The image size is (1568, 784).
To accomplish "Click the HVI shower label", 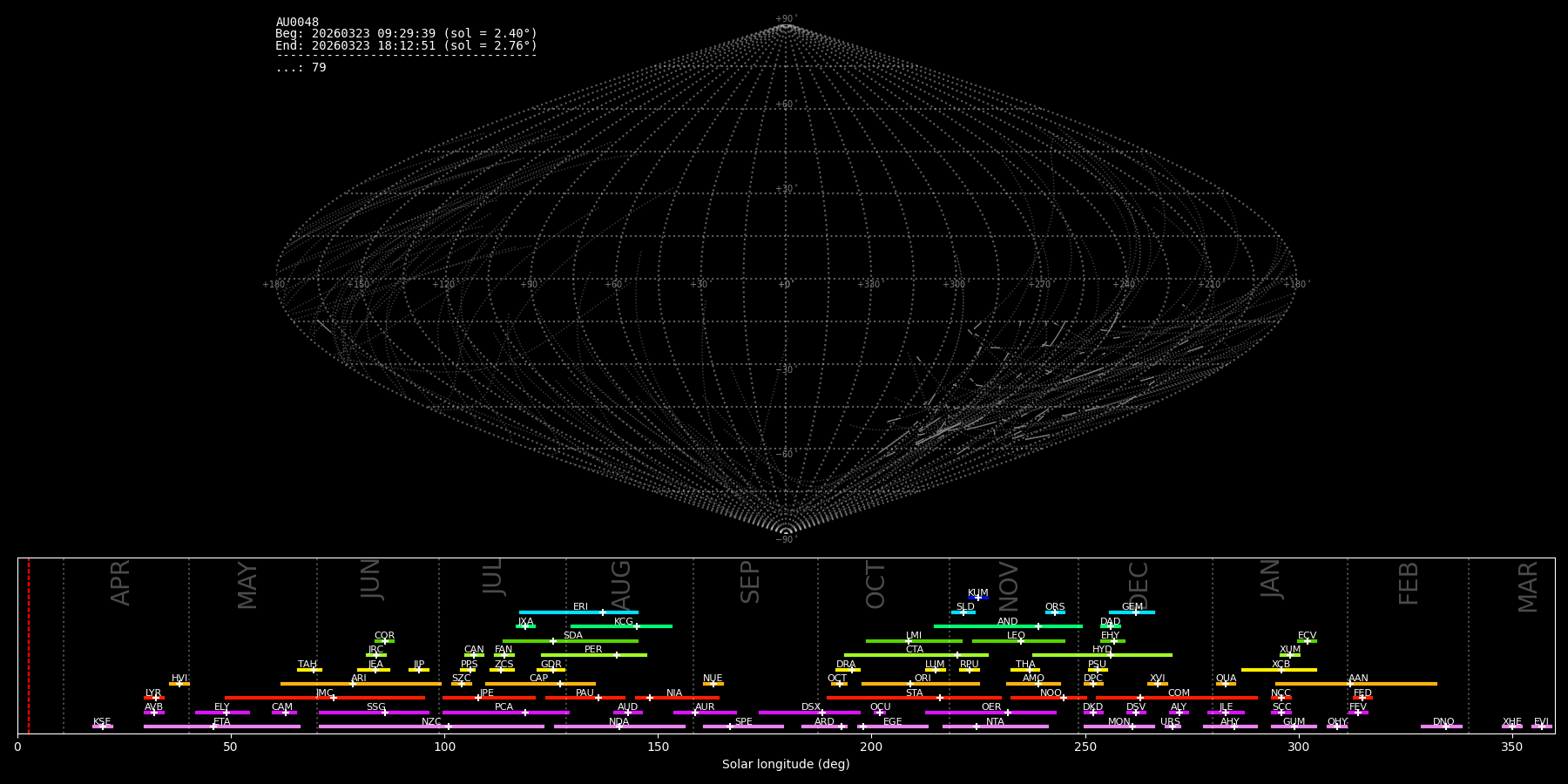I will [179, 679].
